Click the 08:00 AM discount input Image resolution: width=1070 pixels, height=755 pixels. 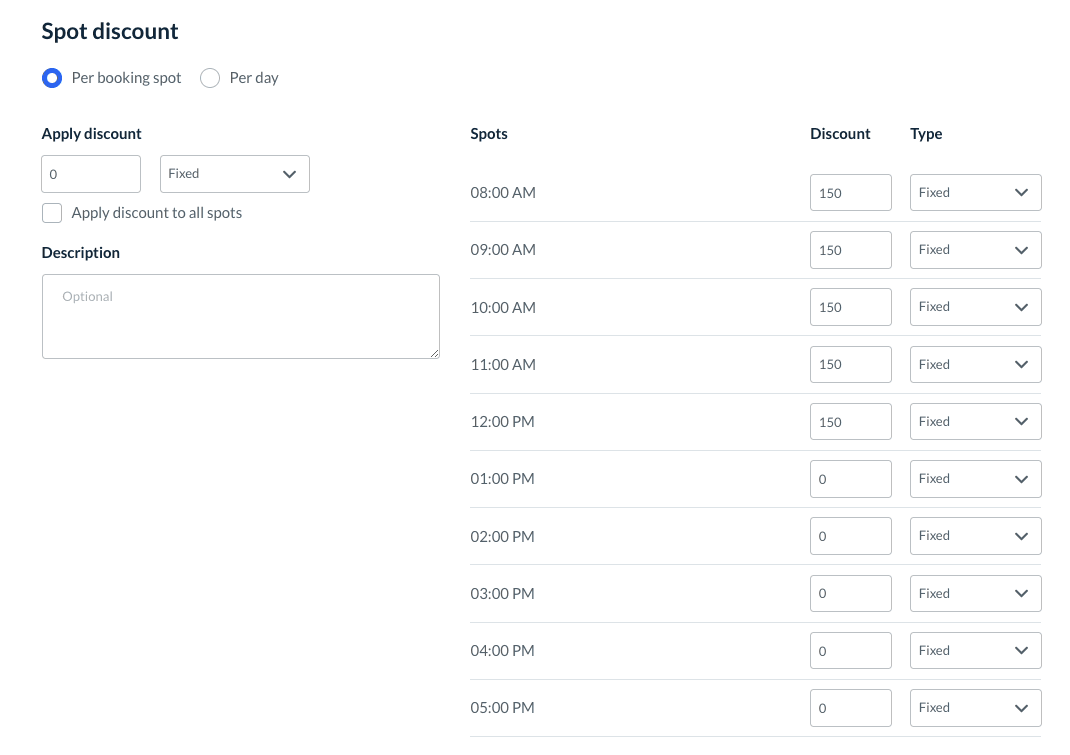point(850,193)
